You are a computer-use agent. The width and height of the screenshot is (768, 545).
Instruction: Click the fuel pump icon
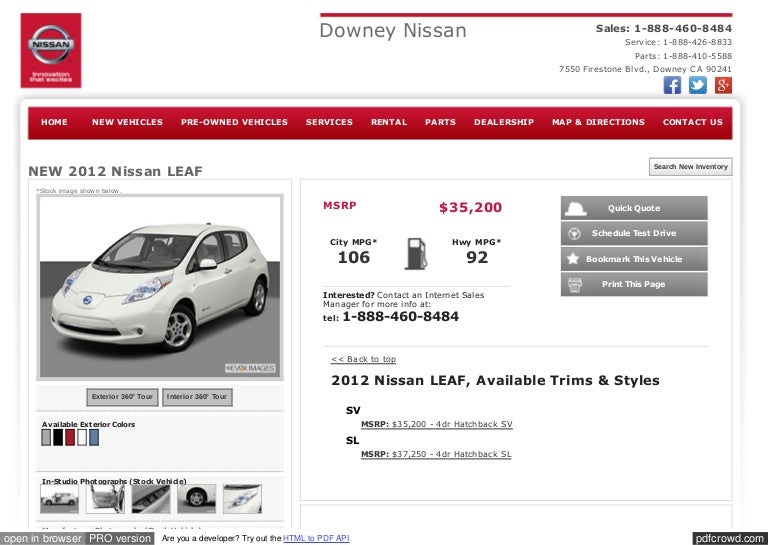(415, 254)
